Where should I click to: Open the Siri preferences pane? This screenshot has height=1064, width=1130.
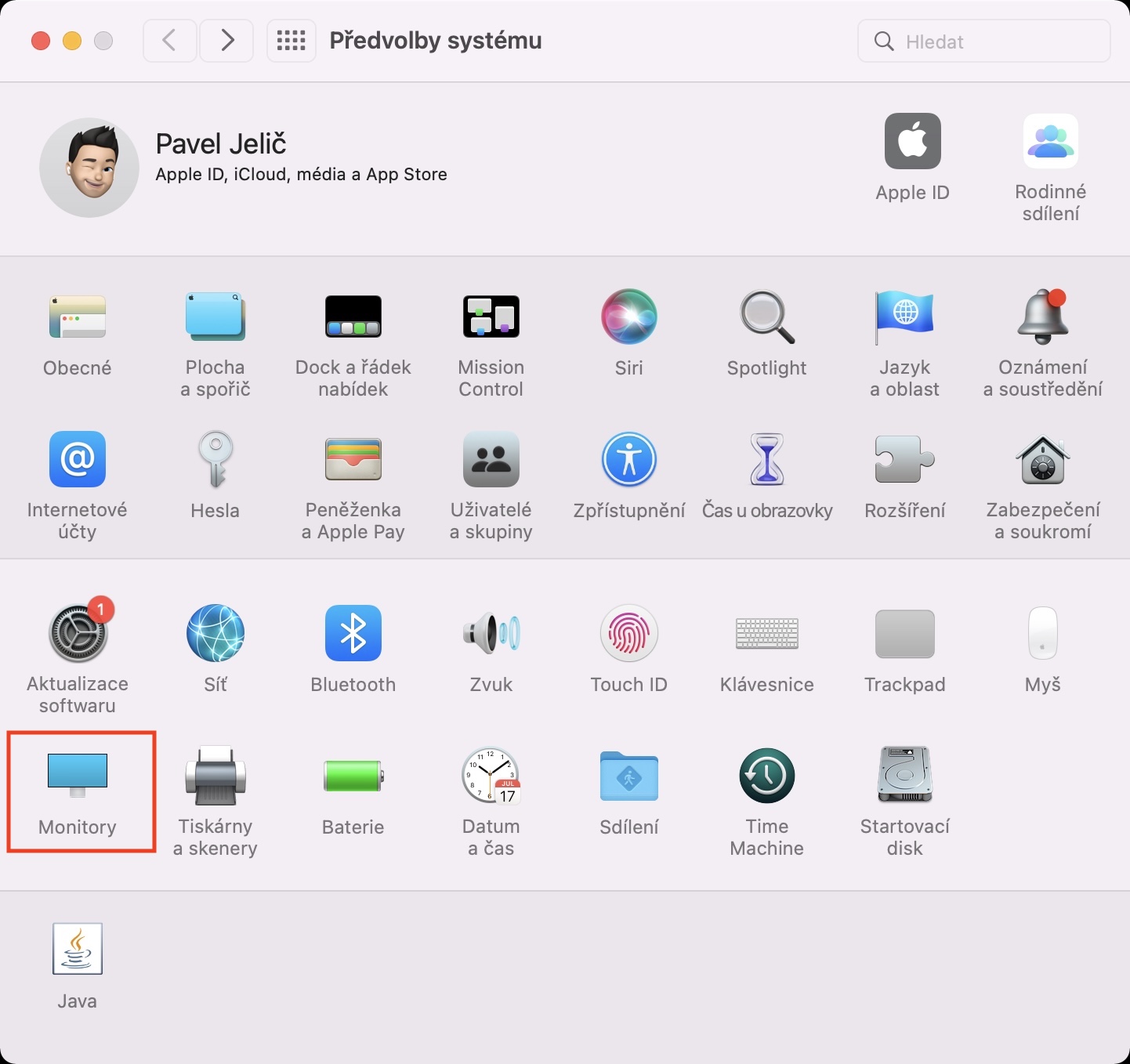(629, 317)
